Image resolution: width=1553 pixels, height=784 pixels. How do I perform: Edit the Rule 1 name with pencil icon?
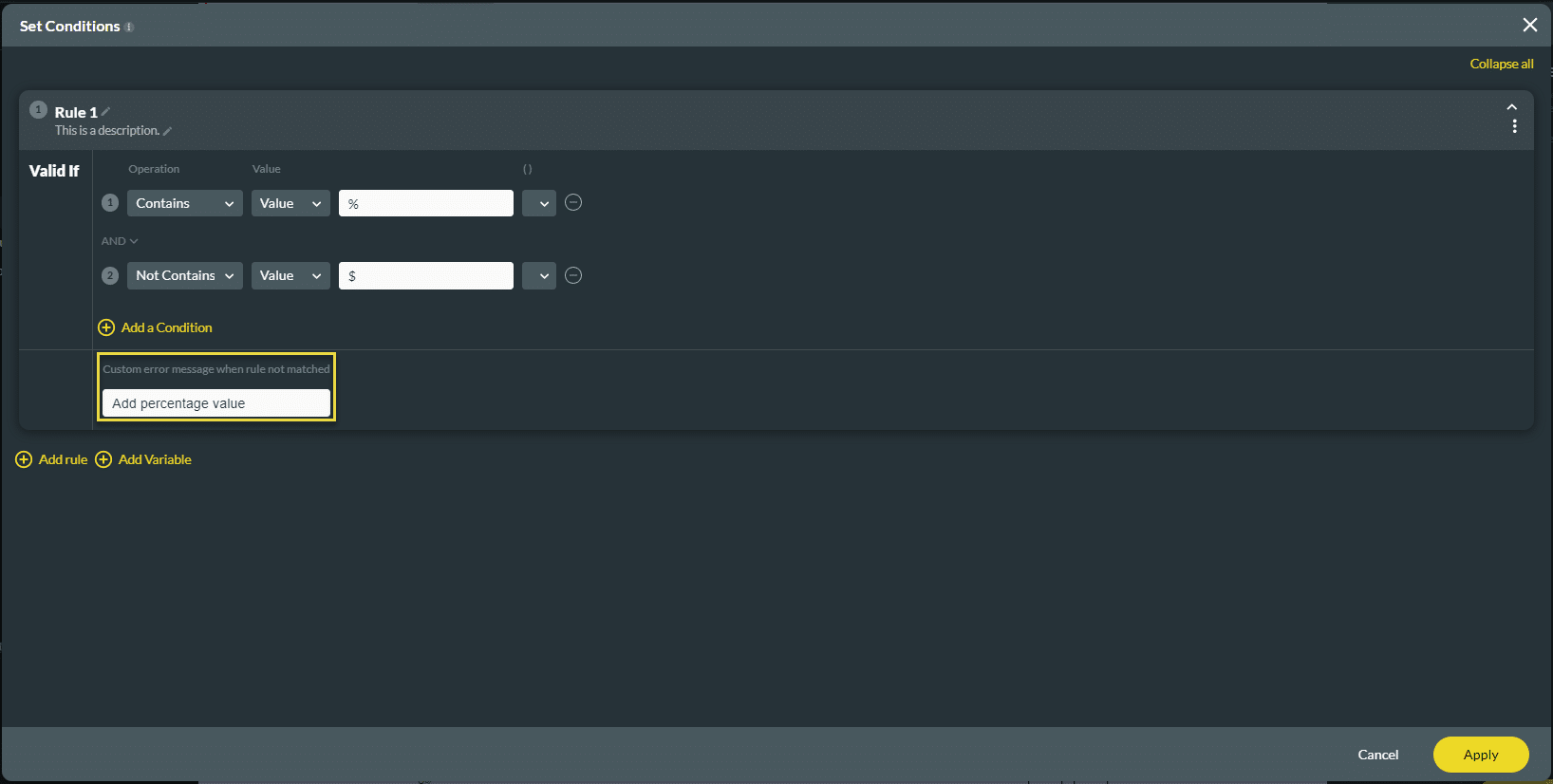pos(105,111)
